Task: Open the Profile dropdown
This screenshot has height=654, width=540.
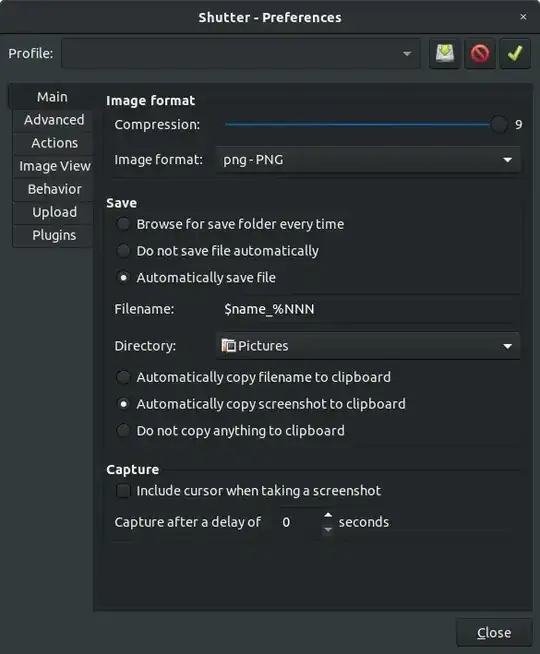Action: click(241, 53)
